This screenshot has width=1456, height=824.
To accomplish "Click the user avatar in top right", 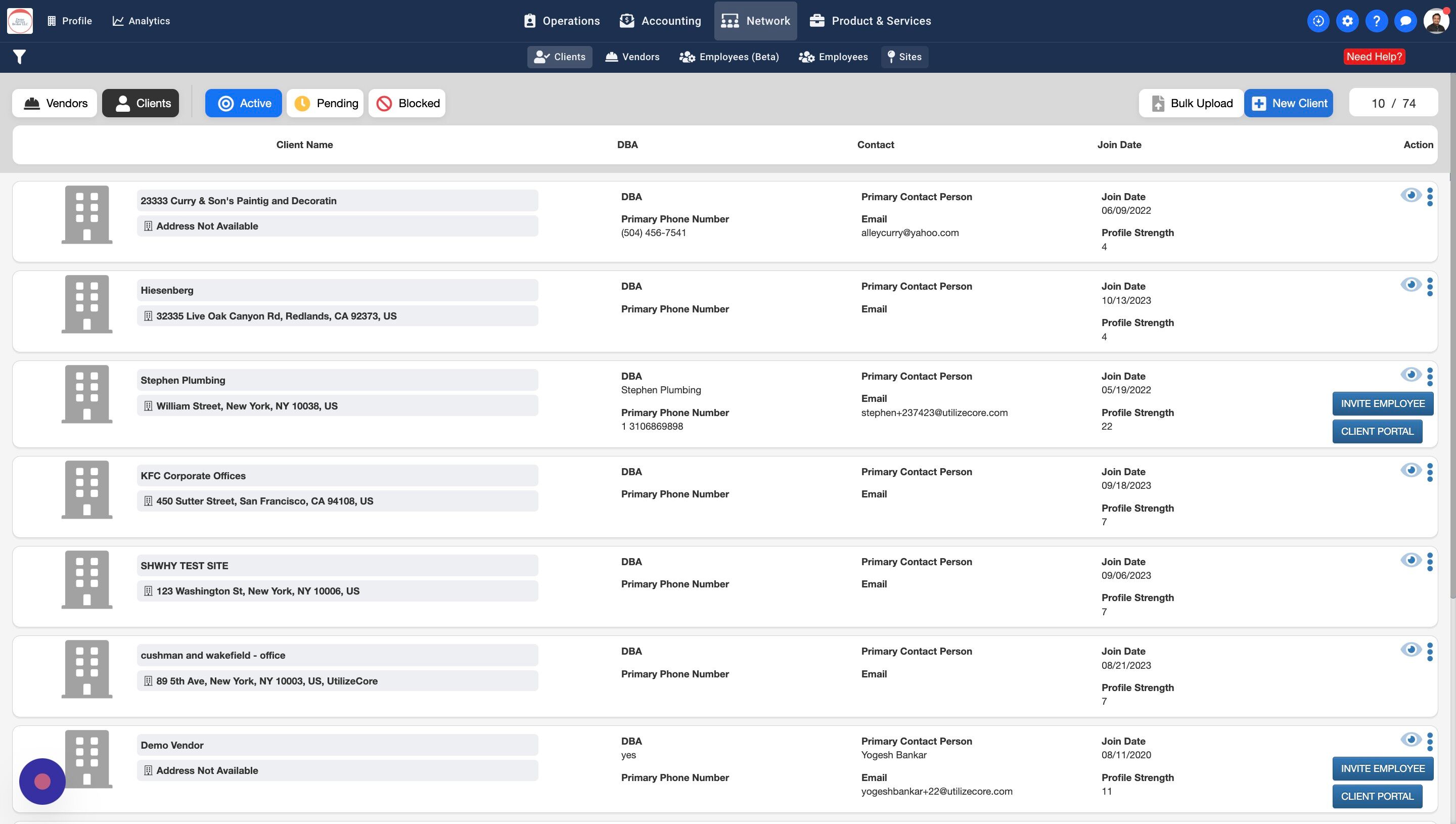I will [x=1436, y=21].
